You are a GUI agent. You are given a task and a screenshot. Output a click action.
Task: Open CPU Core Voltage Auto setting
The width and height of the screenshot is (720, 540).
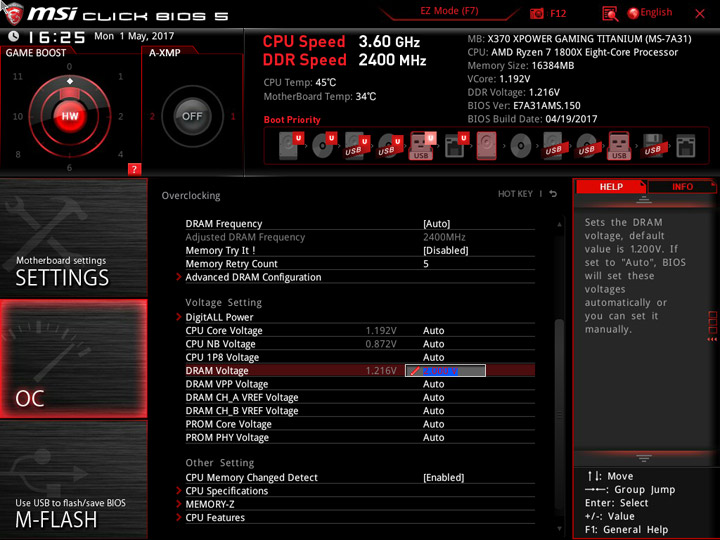pos(433,331)
